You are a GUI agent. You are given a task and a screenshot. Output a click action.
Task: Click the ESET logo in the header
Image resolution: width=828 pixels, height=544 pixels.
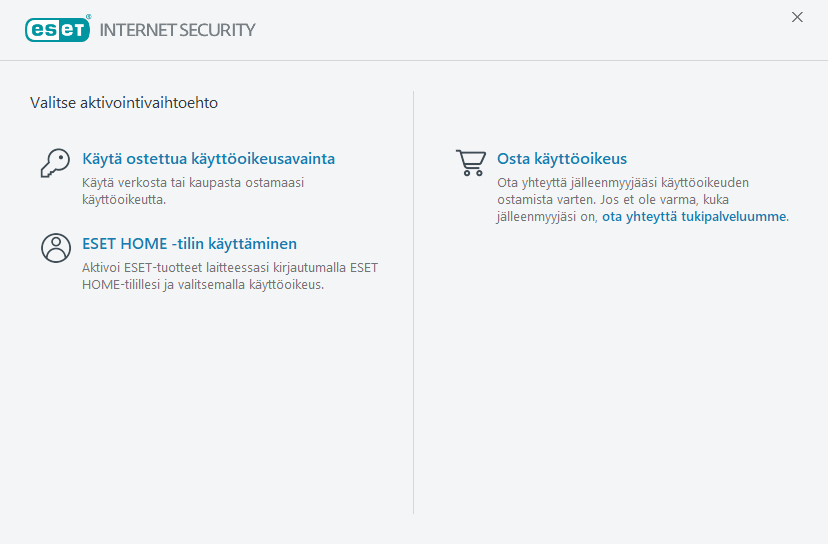click(58, 30)
